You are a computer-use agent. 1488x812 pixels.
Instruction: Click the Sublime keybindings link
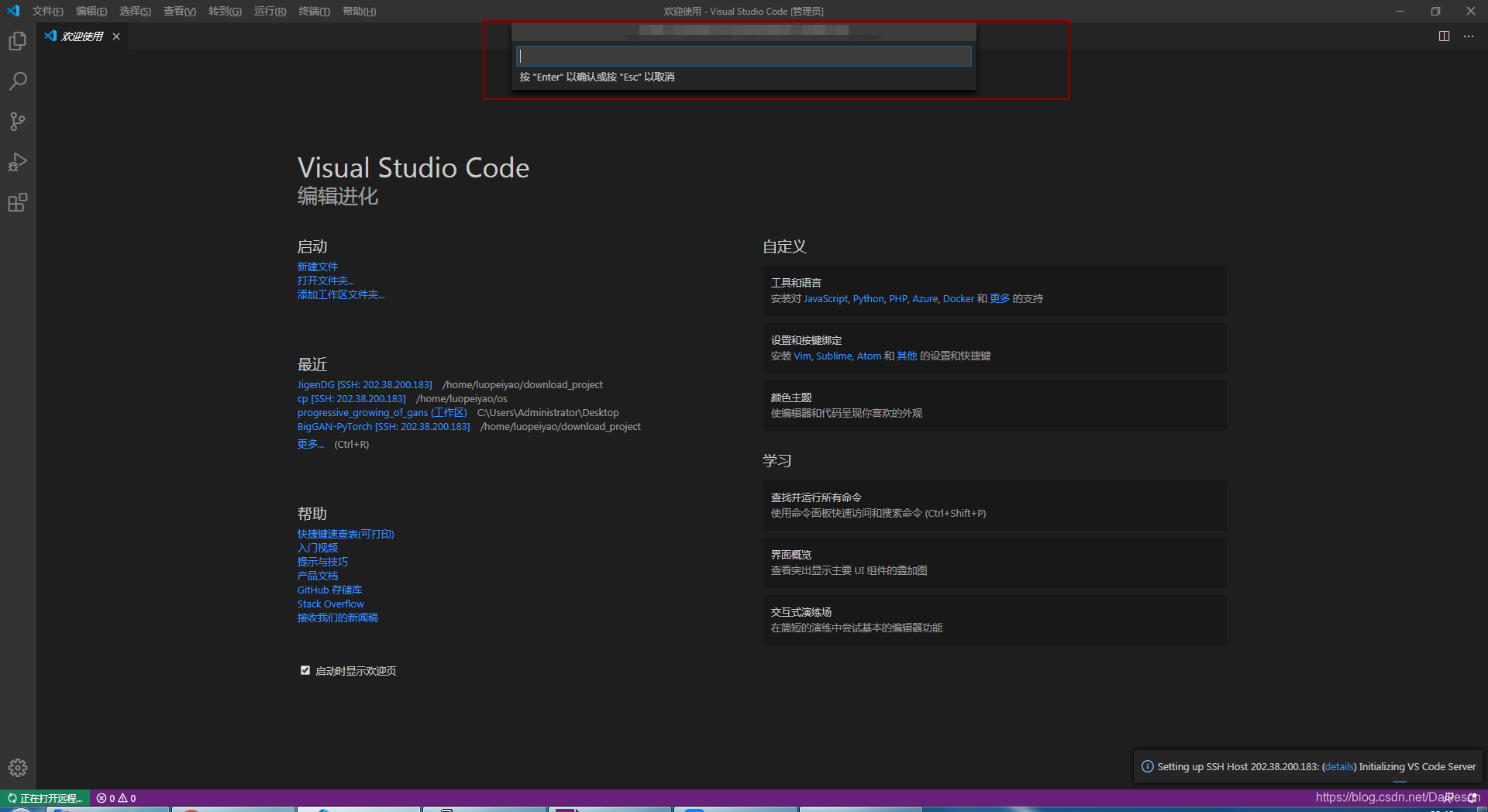click(x=834, y=356)
